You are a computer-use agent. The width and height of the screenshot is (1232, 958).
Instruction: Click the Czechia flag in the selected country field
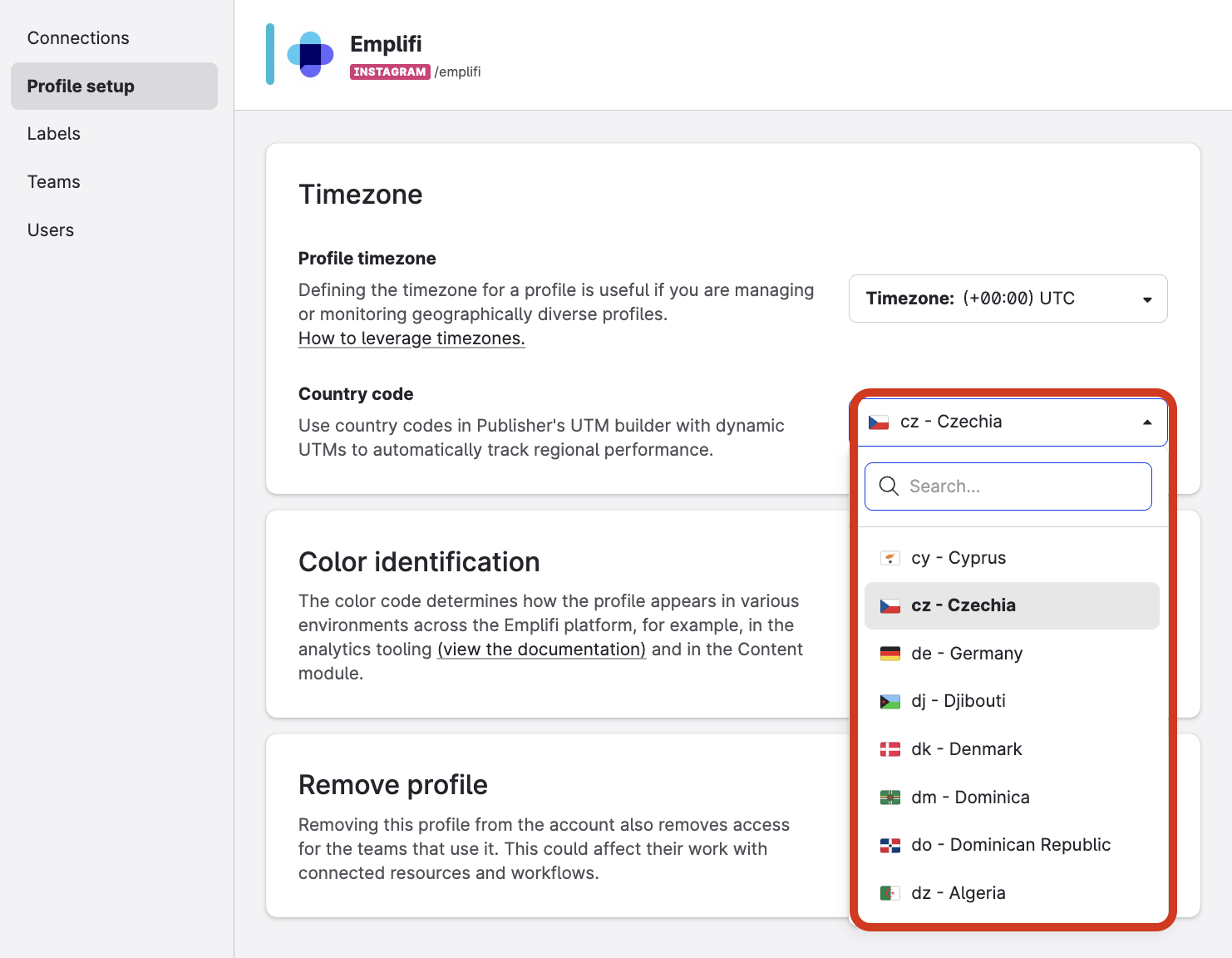coord(879,422)
